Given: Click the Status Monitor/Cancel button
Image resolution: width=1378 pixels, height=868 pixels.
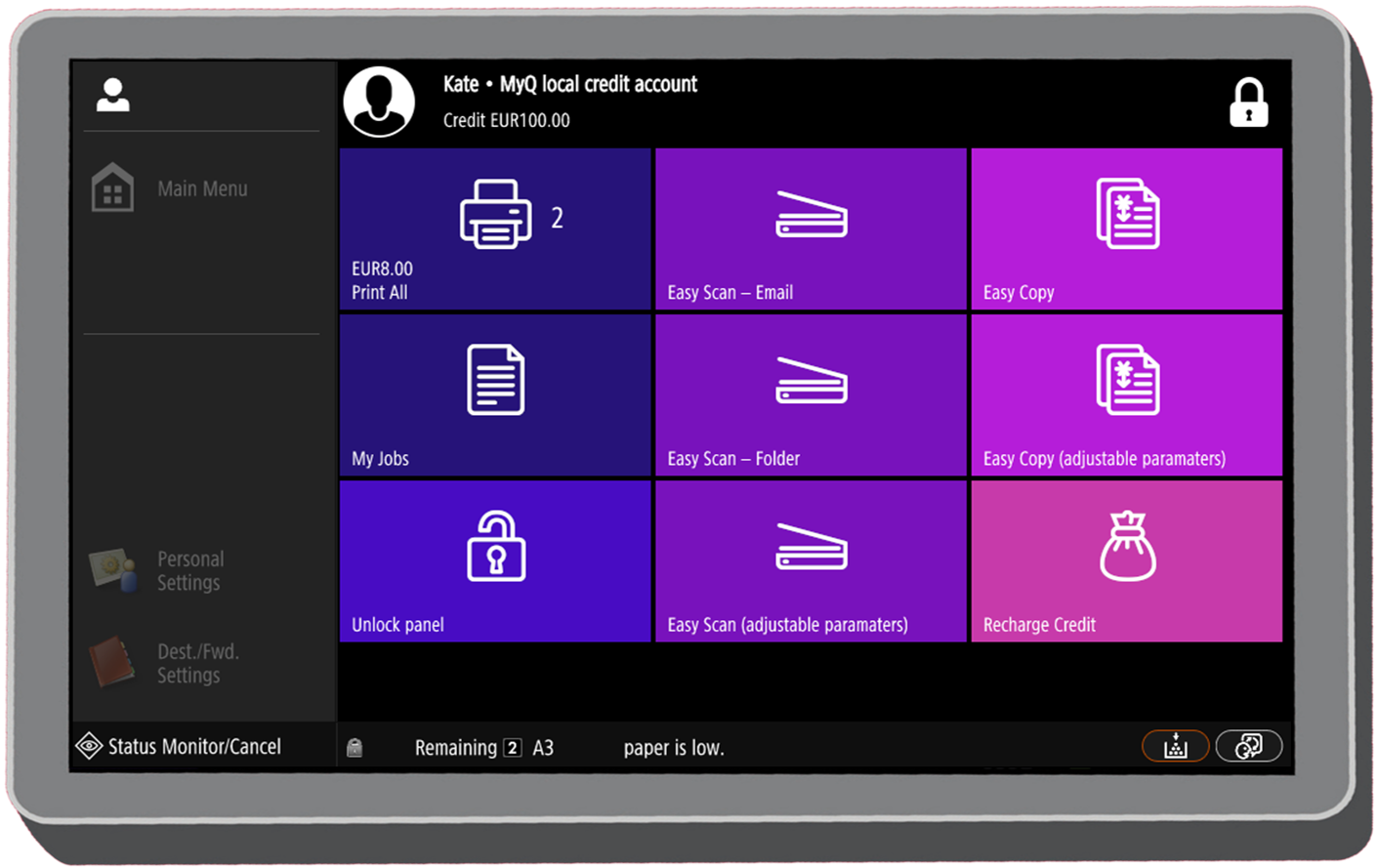Looking at the screenshot, I should click(179, 747).
